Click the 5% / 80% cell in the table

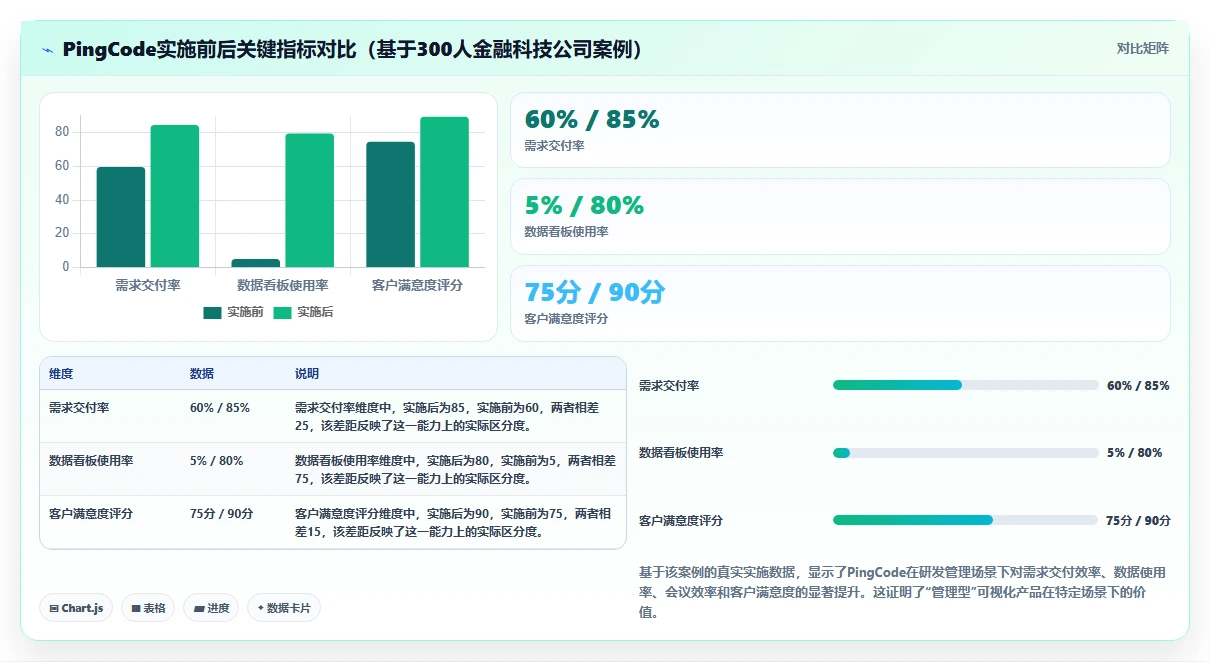[x=216, y=461]
